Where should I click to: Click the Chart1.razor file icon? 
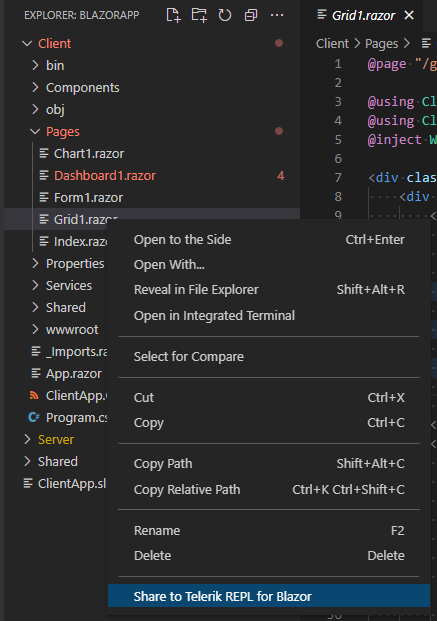pos(44,153)
